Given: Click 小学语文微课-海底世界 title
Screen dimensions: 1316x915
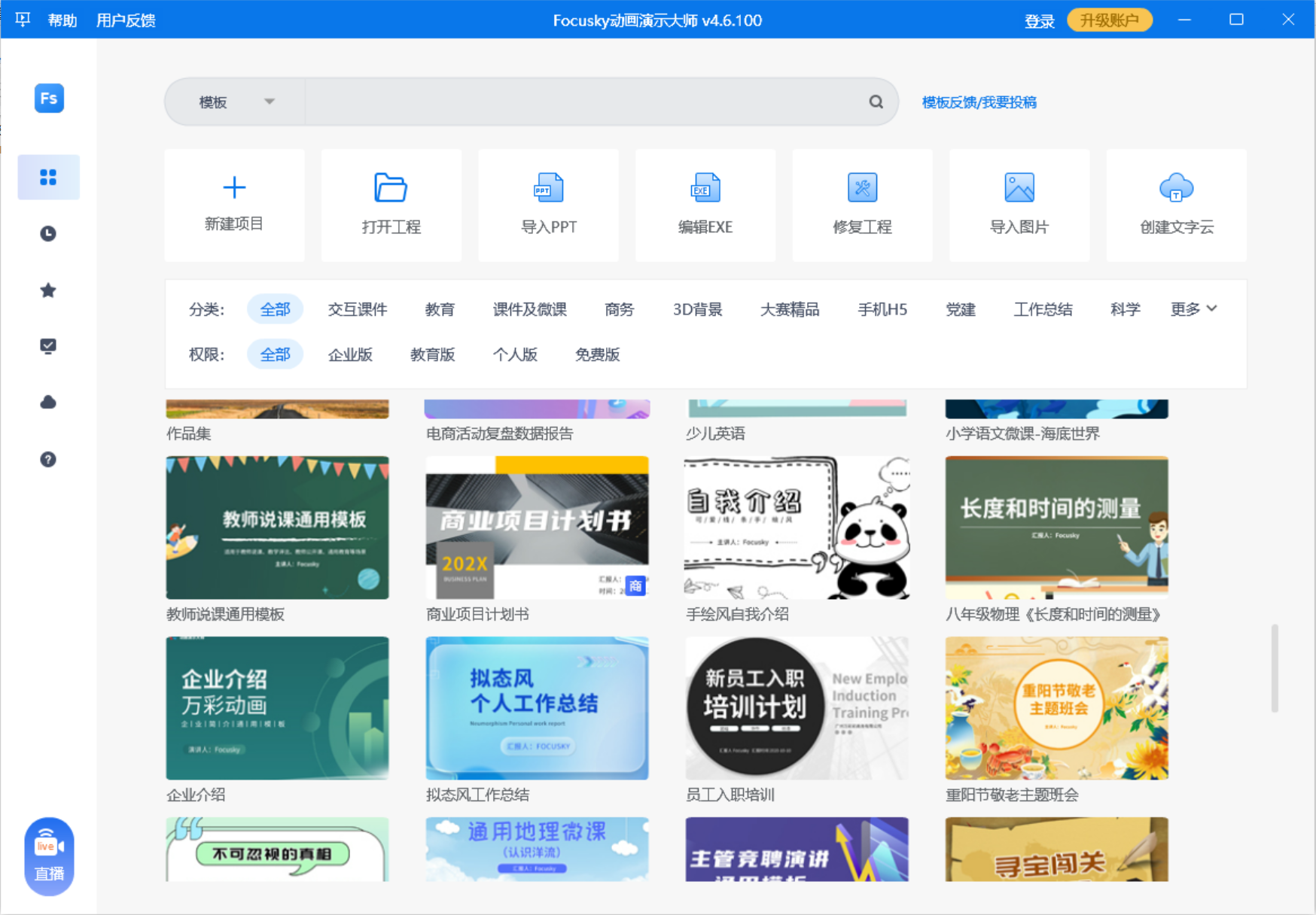Looking at the screenshot, I should point(1023,433).
